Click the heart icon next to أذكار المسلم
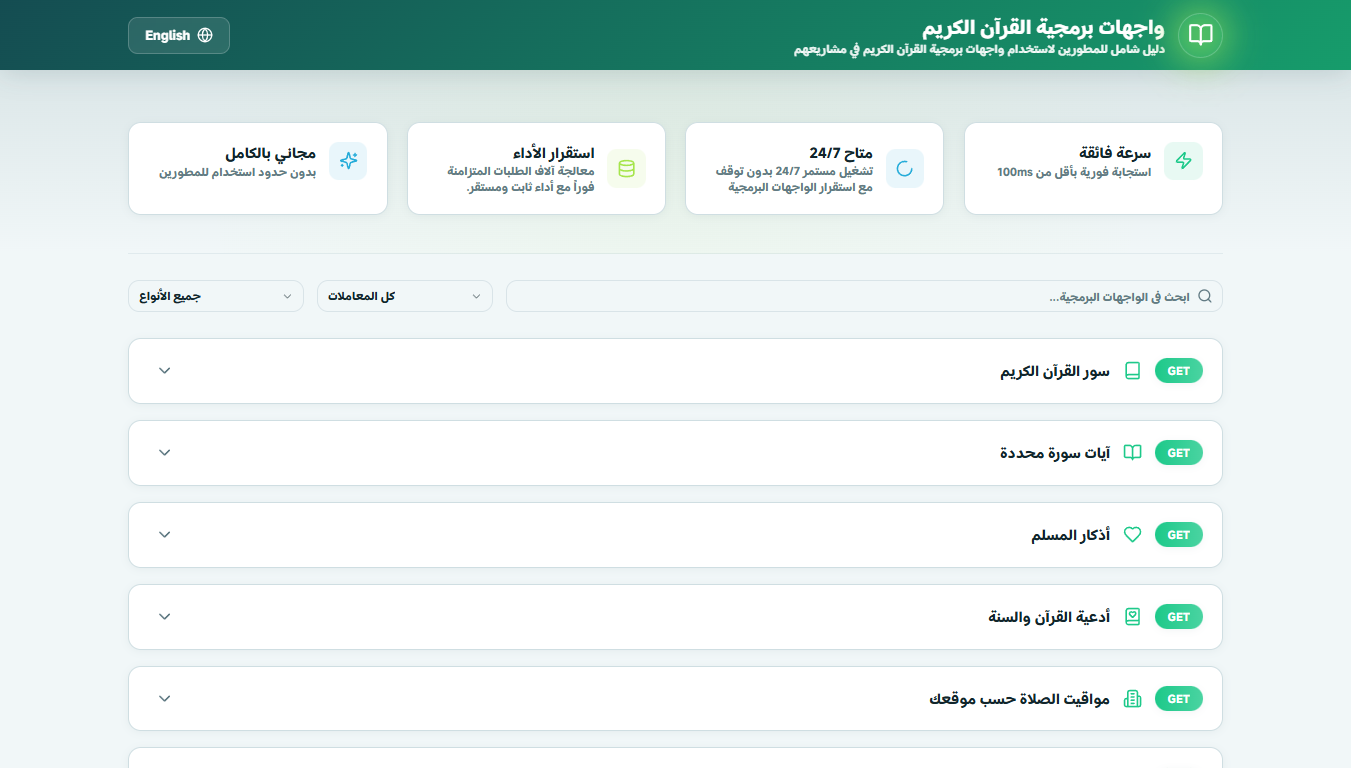Viewport: 1351px width, 768px height. click(1132, 534)
